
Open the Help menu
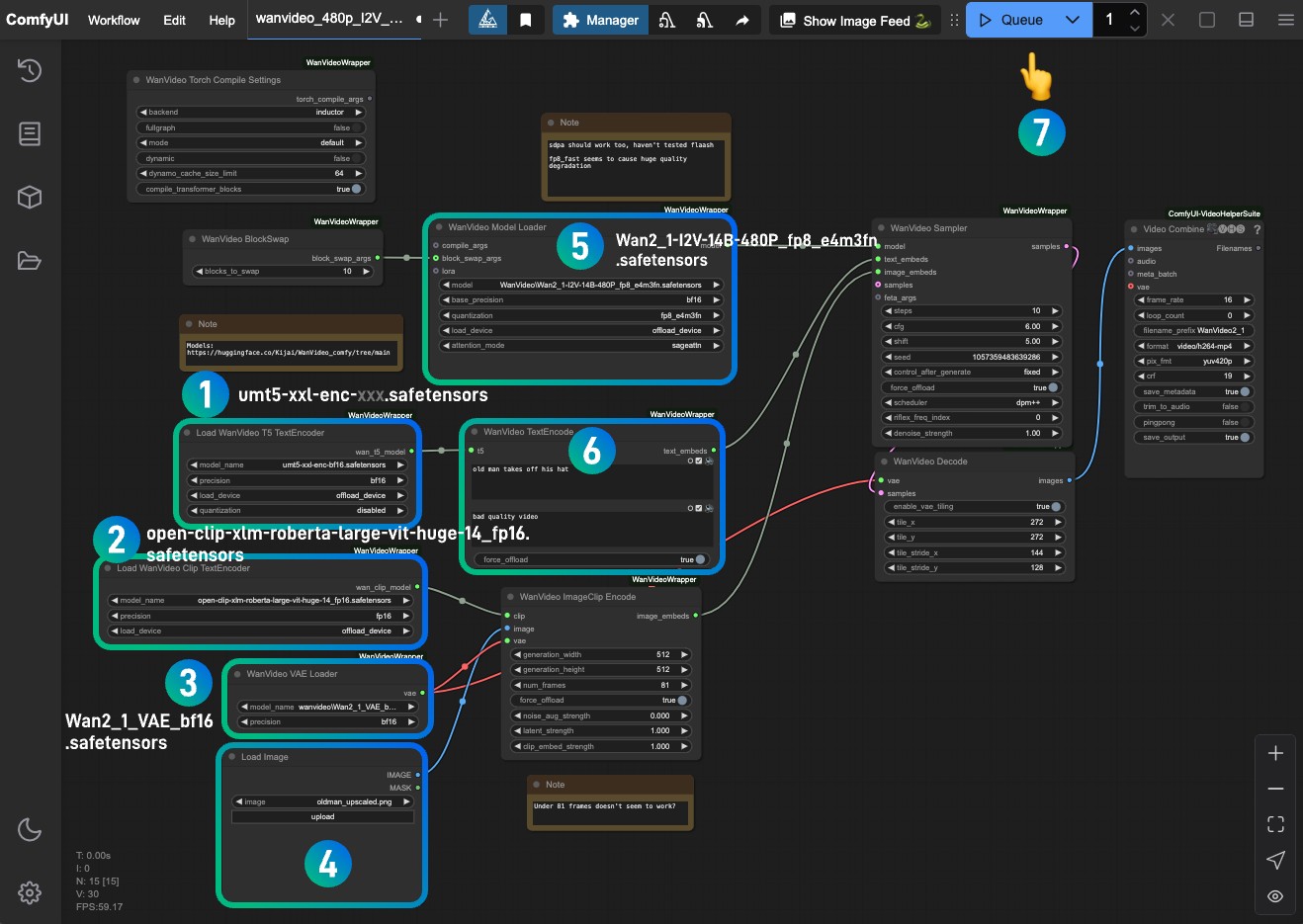click(222, 20)
